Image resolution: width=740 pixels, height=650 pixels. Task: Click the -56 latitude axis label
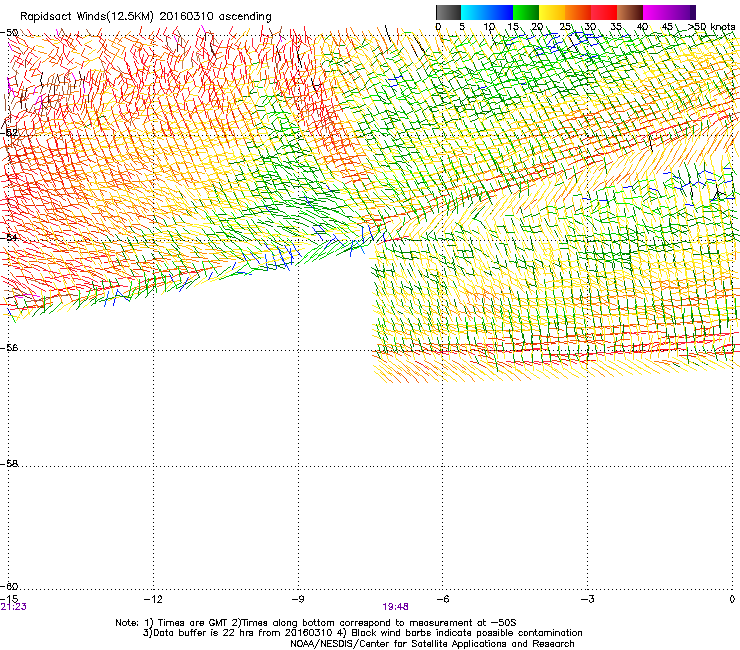click(10, 348)
